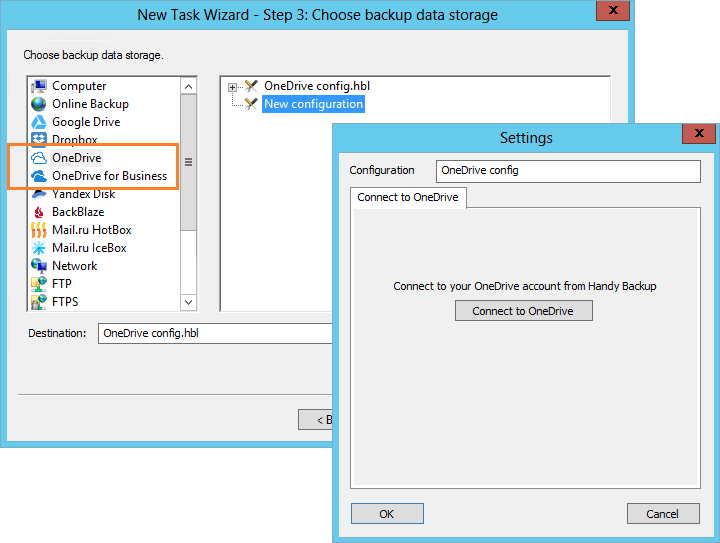Select the Computer storage icon
The height and width of the screenshot is (543, 720).
39,86
